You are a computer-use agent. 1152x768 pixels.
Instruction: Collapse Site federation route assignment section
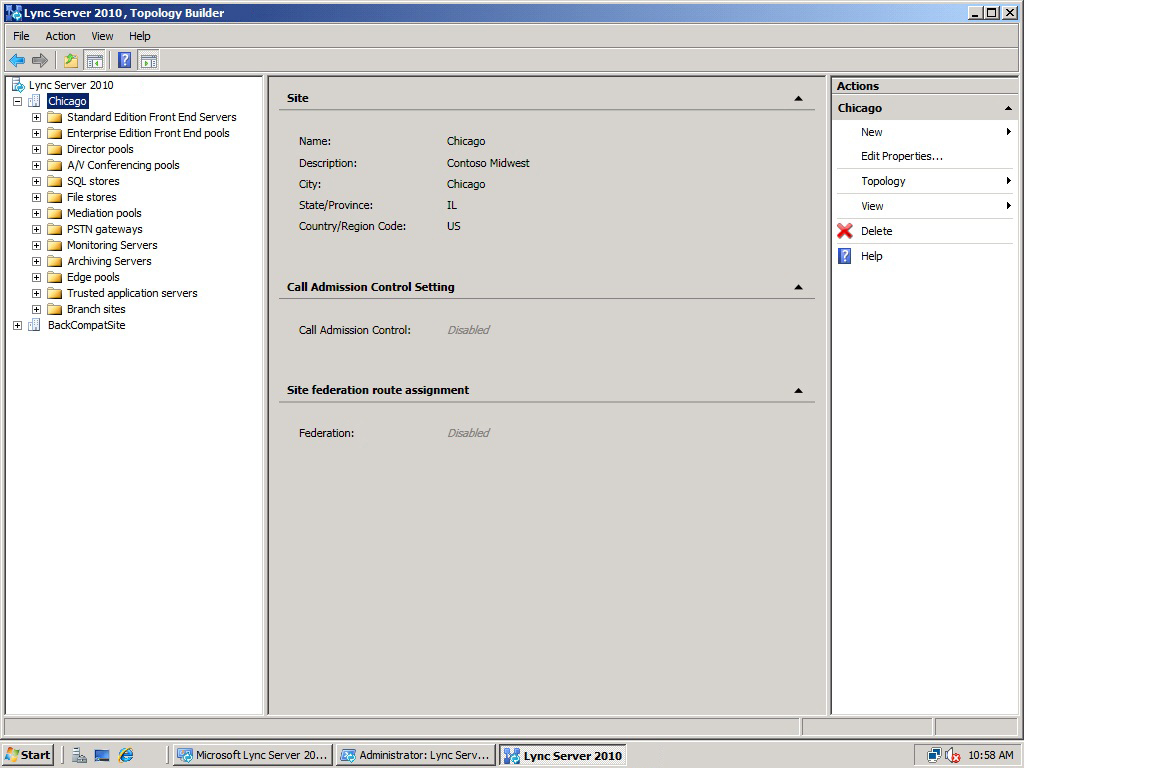[799, 390]
